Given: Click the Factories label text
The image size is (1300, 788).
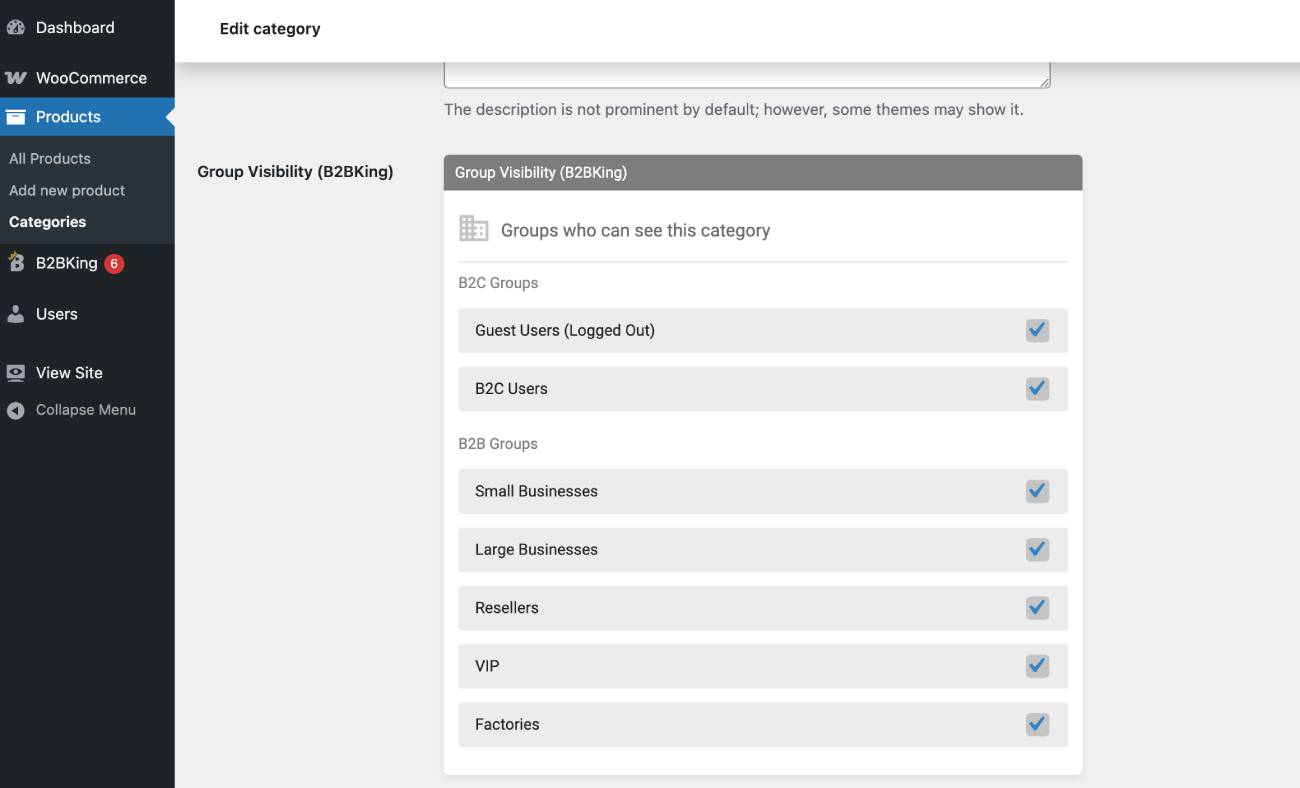Looking at the screenshot, I should 507,724.
